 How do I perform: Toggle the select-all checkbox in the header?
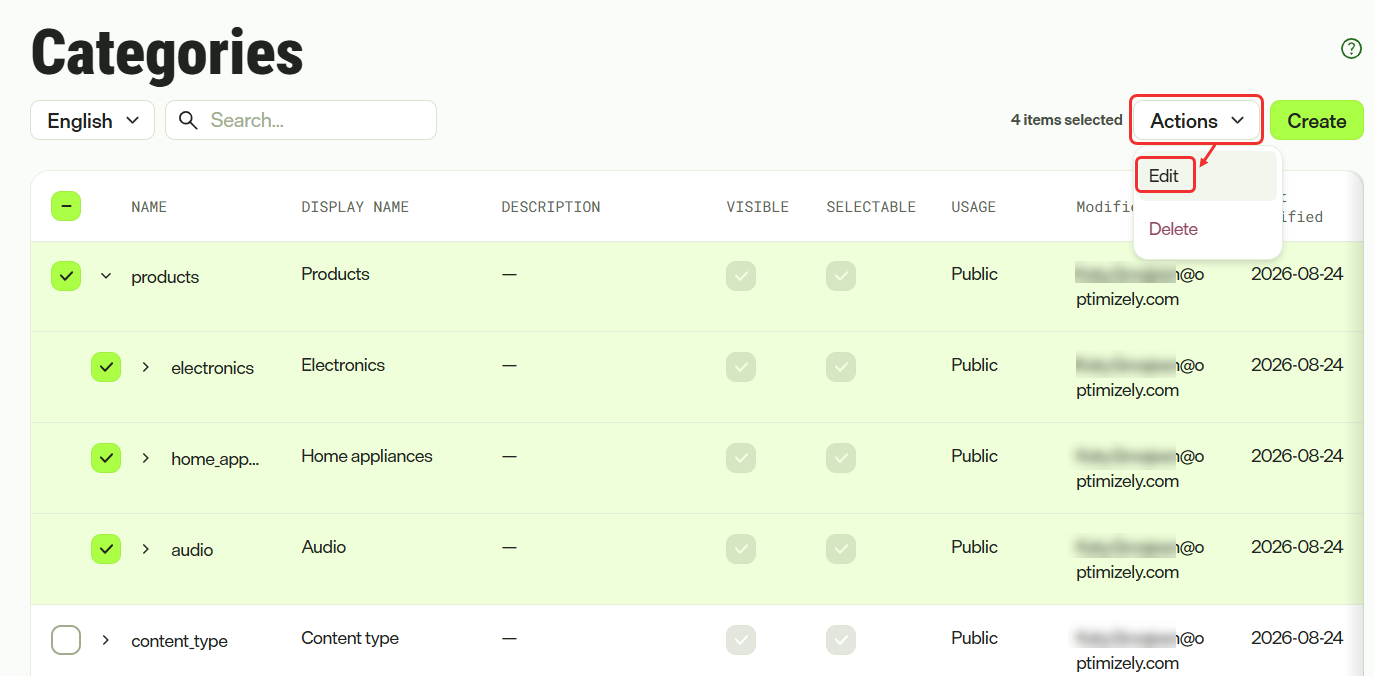(66, 207)
